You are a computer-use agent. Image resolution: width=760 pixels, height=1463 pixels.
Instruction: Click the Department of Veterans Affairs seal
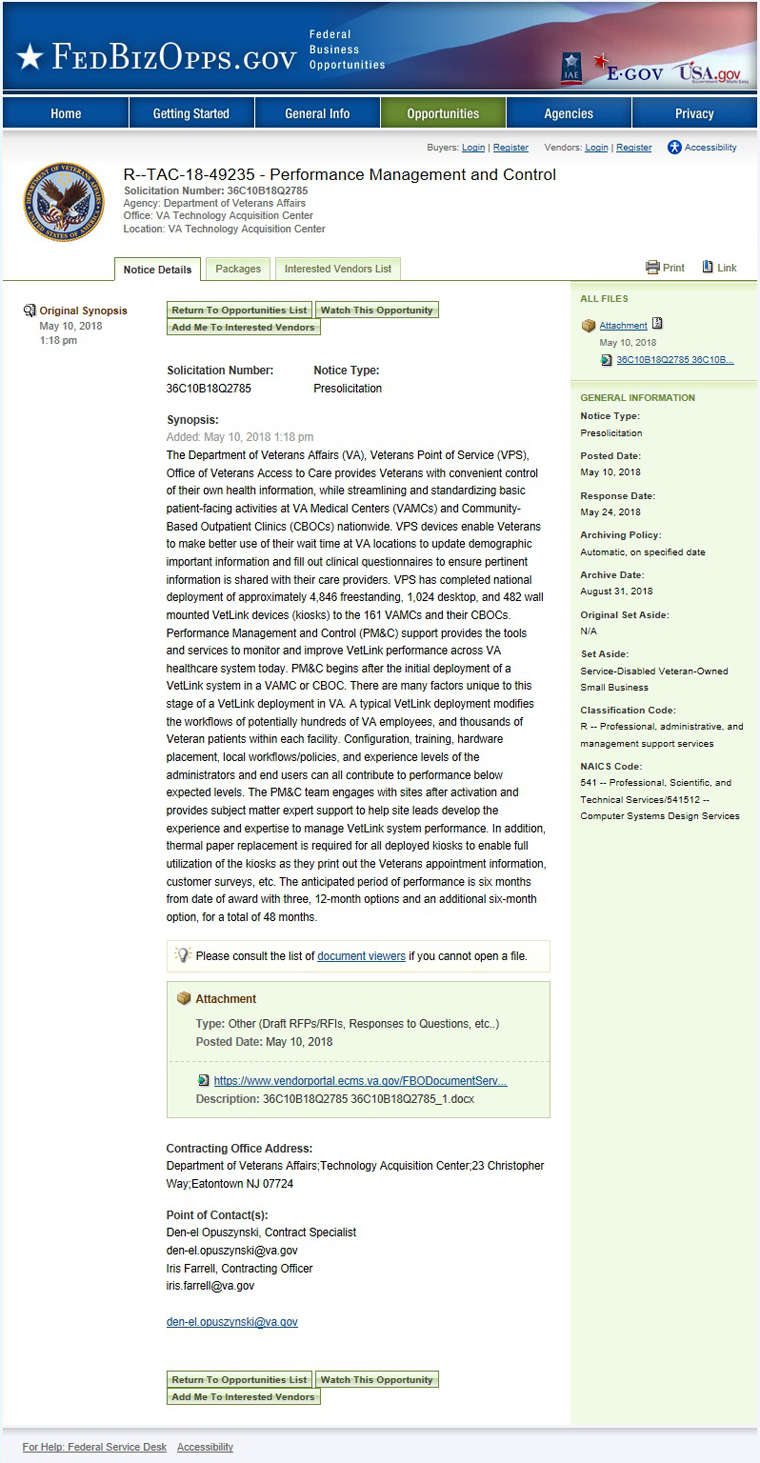(63, 203)
